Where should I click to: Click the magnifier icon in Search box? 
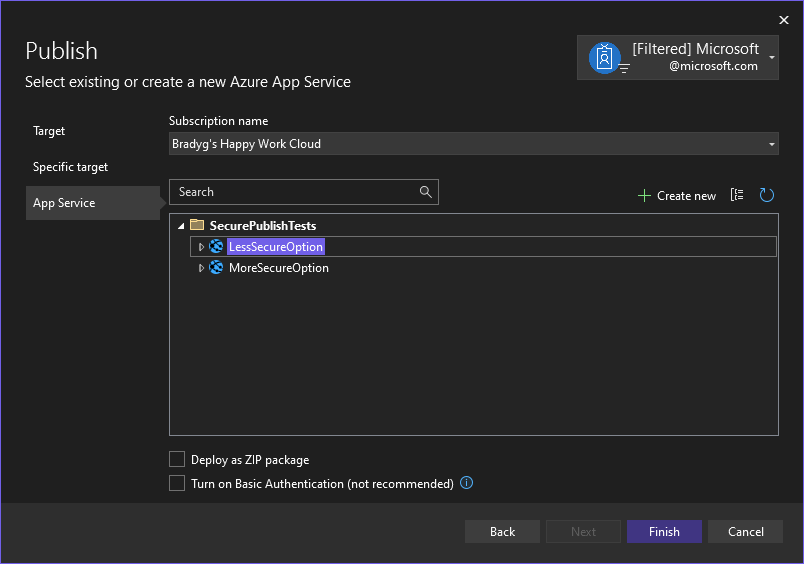click(426, 192)
